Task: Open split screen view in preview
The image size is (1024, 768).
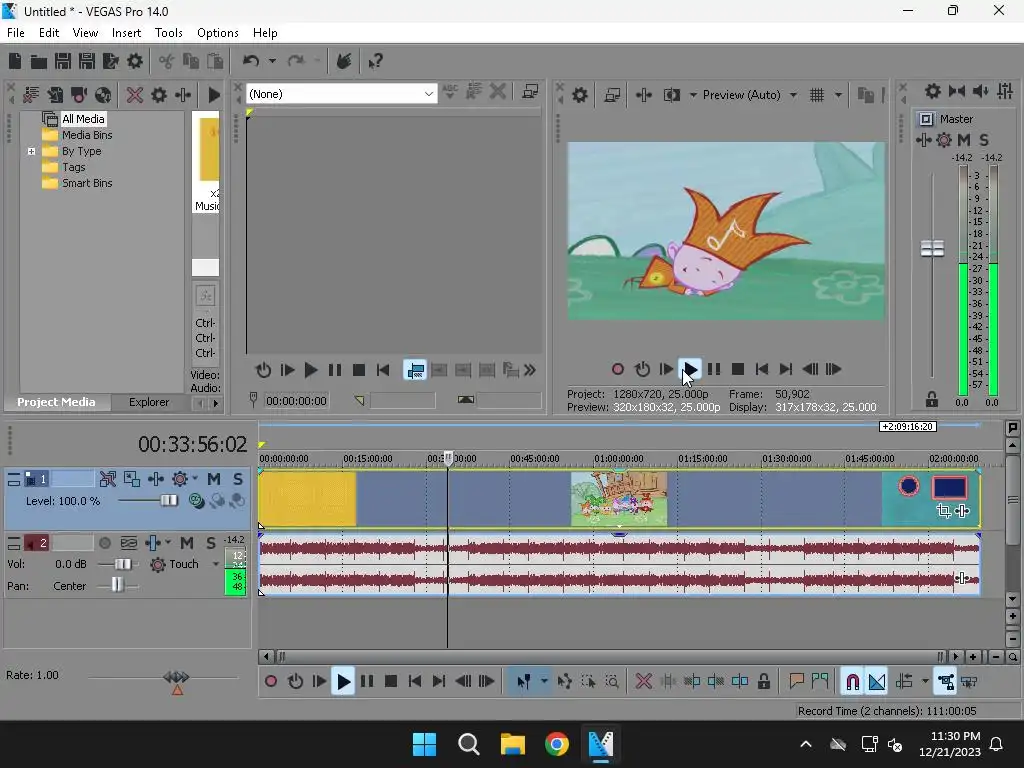Action: tap(671, 95)
